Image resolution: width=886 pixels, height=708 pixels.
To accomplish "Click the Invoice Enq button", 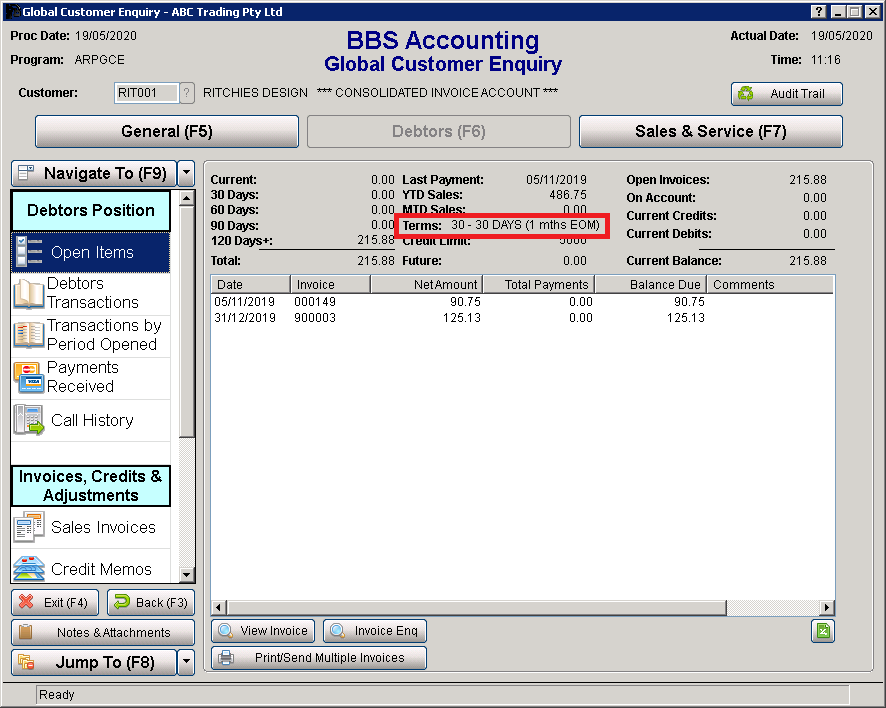I will click(375, 631).
